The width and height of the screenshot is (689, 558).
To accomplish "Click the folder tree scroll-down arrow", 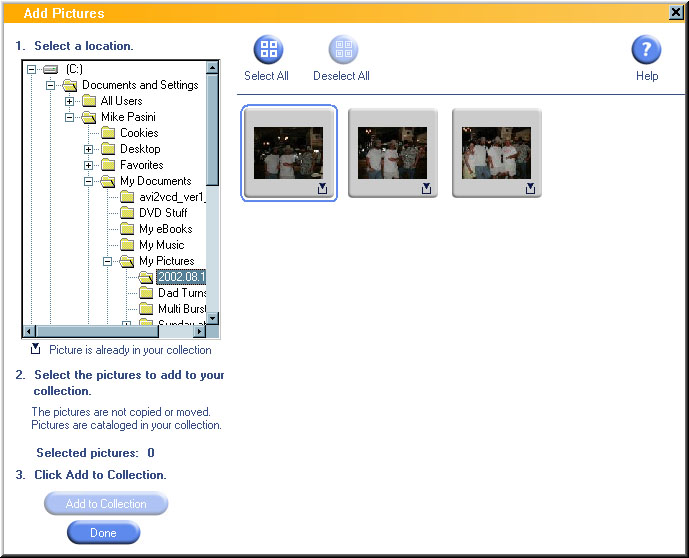I will click(213, 317).
